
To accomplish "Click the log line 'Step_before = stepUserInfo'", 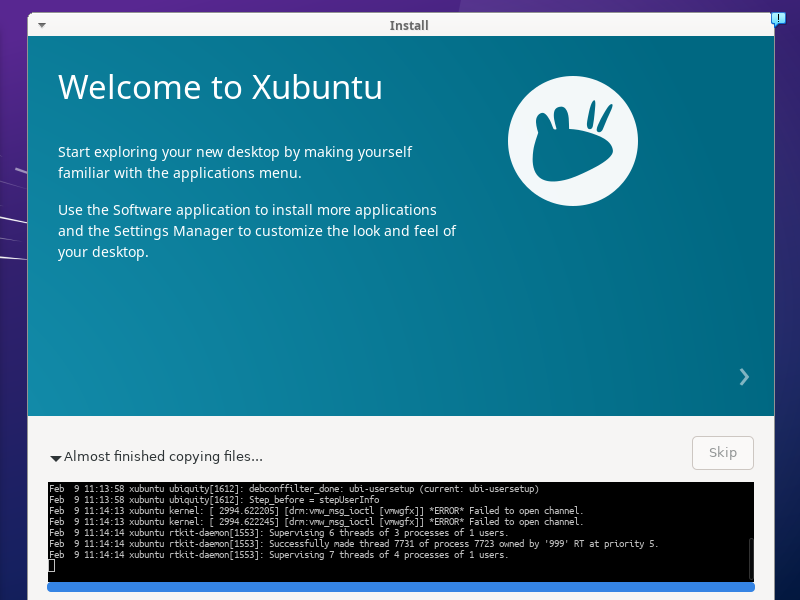I will click(x=214, y=500).
